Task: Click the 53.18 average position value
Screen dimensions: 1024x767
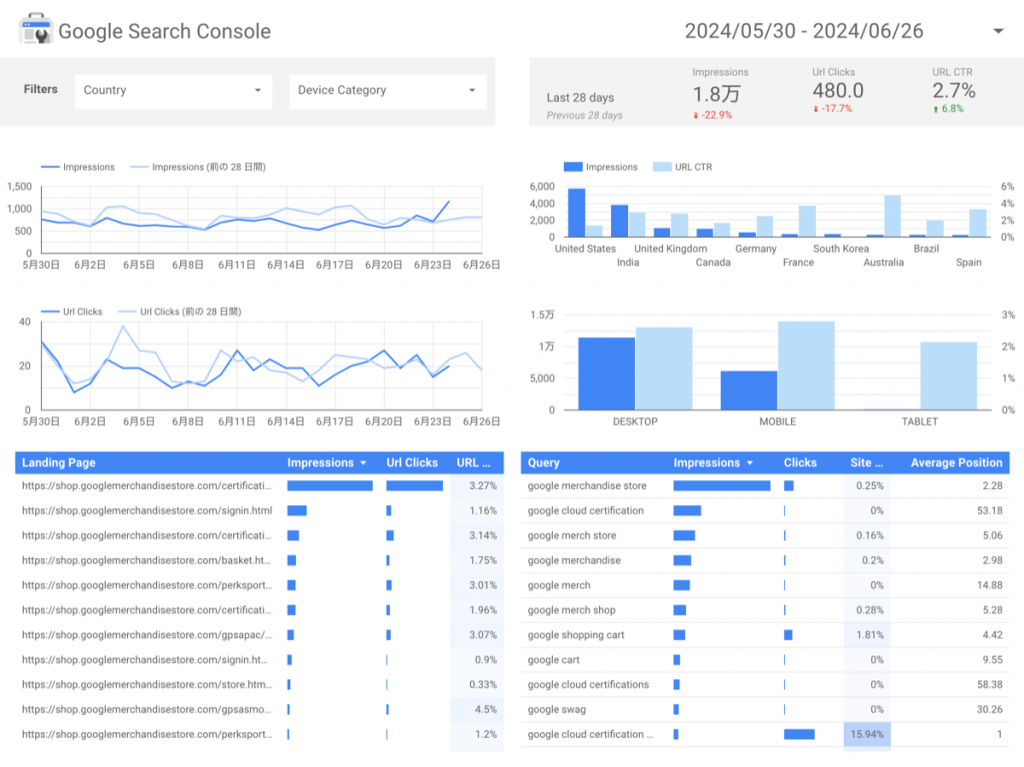Action: (x=989, y=510)
